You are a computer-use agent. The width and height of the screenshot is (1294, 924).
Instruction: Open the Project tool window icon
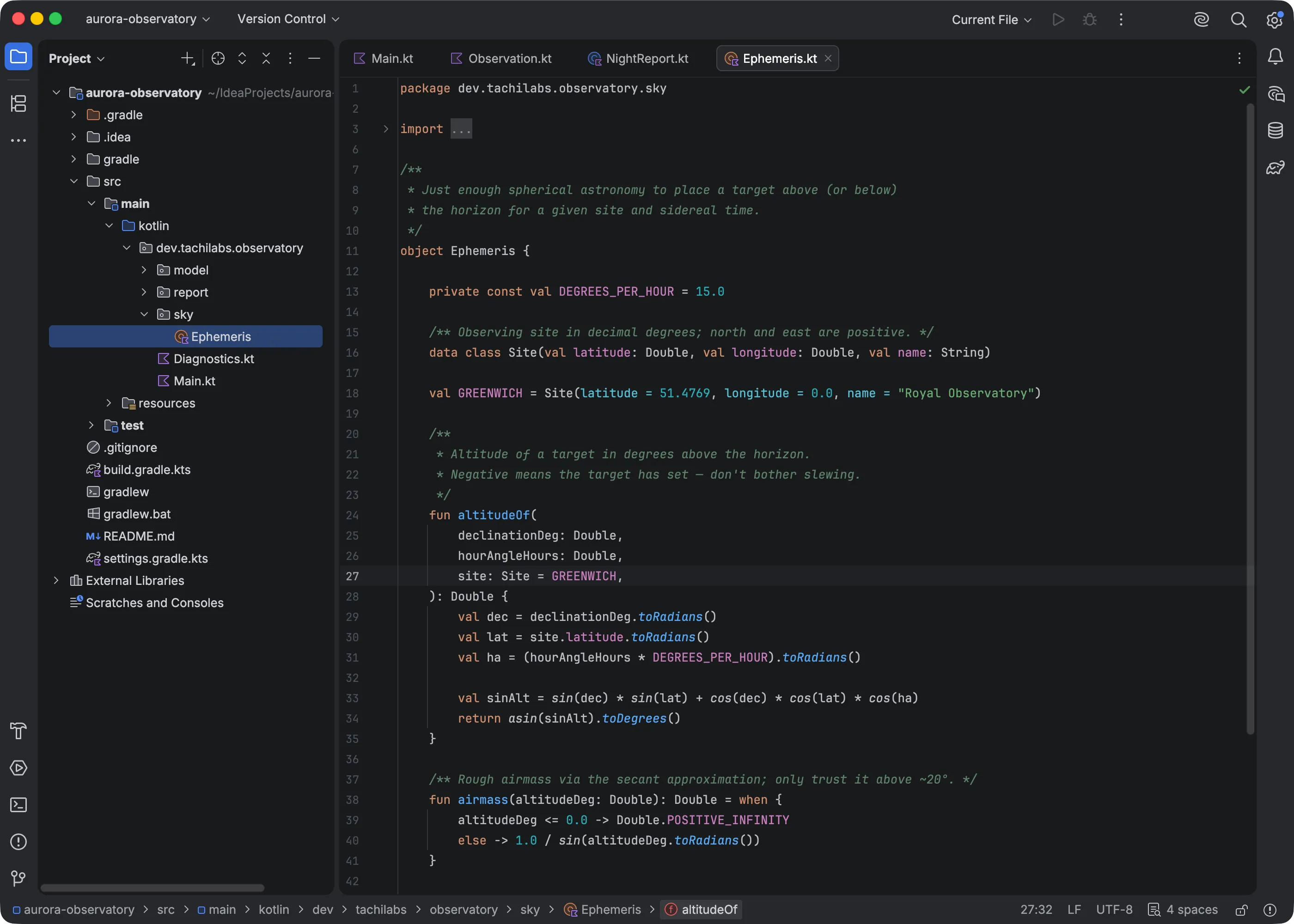coord(18,57)
